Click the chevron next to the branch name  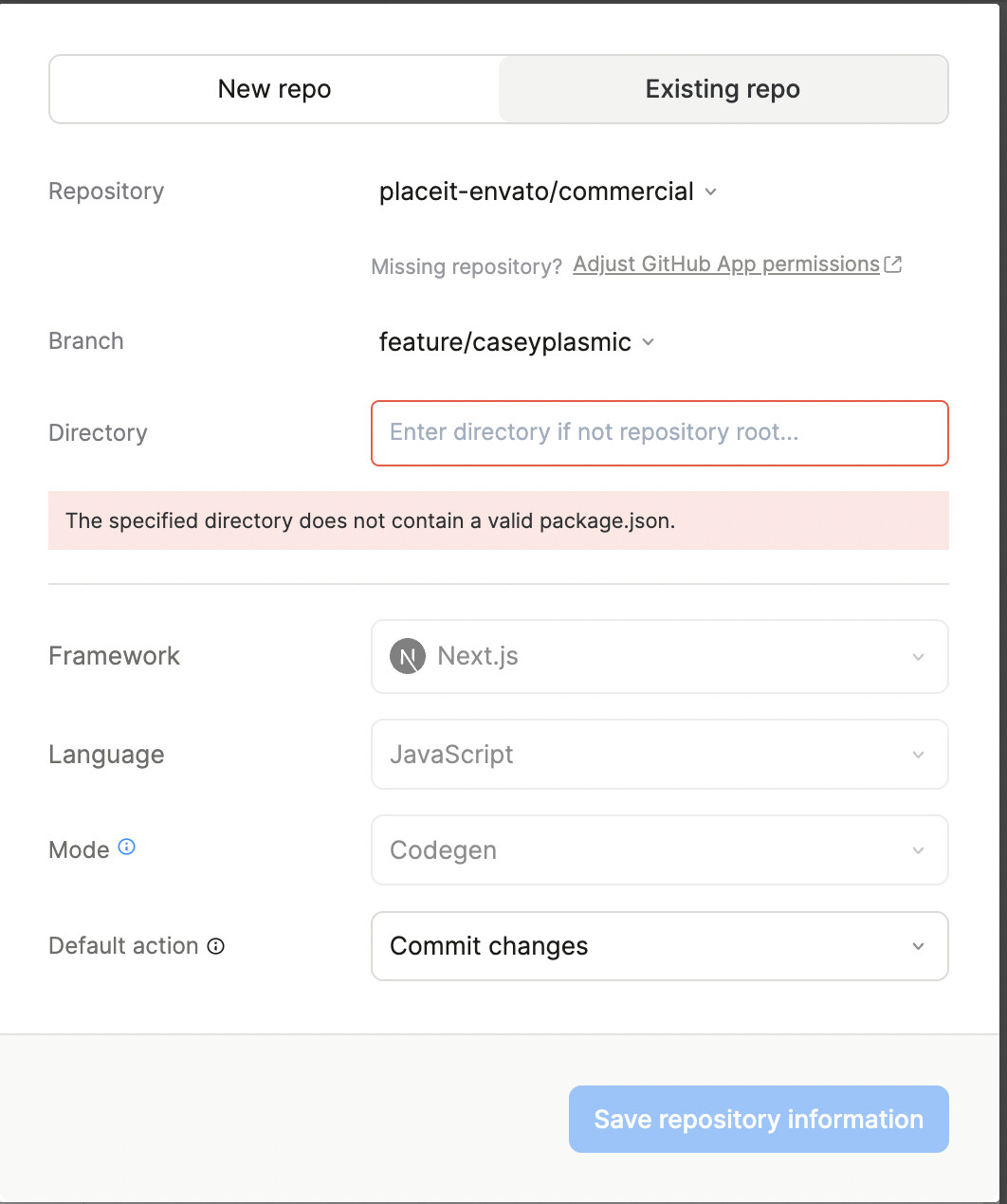click(x=649, y=342)
